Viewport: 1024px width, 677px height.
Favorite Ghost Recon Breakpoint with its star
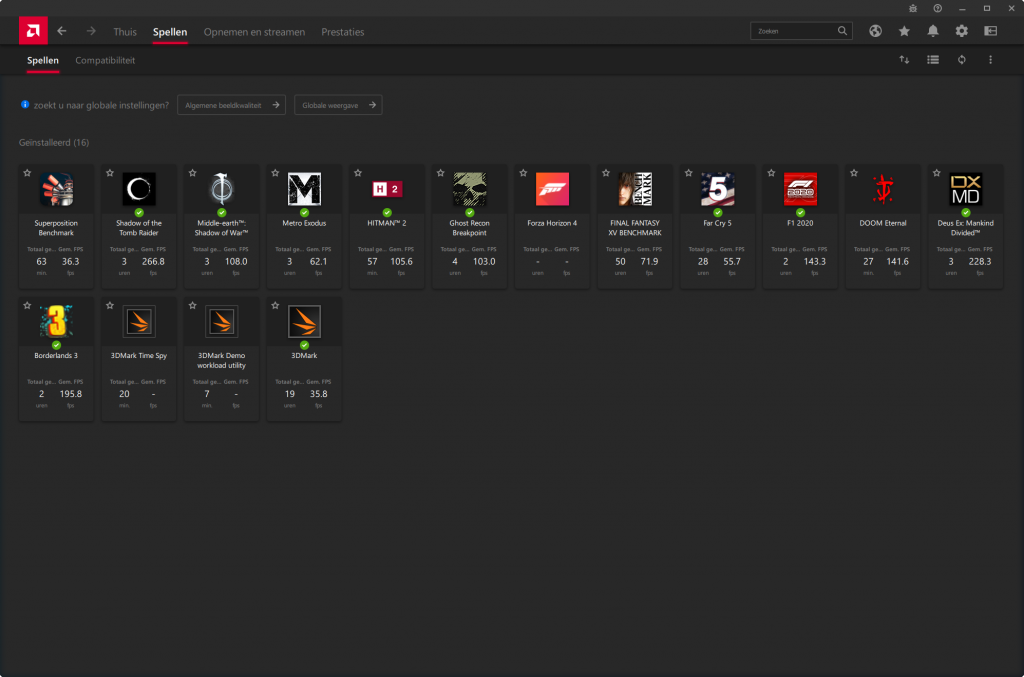click(x=440, y=173)
